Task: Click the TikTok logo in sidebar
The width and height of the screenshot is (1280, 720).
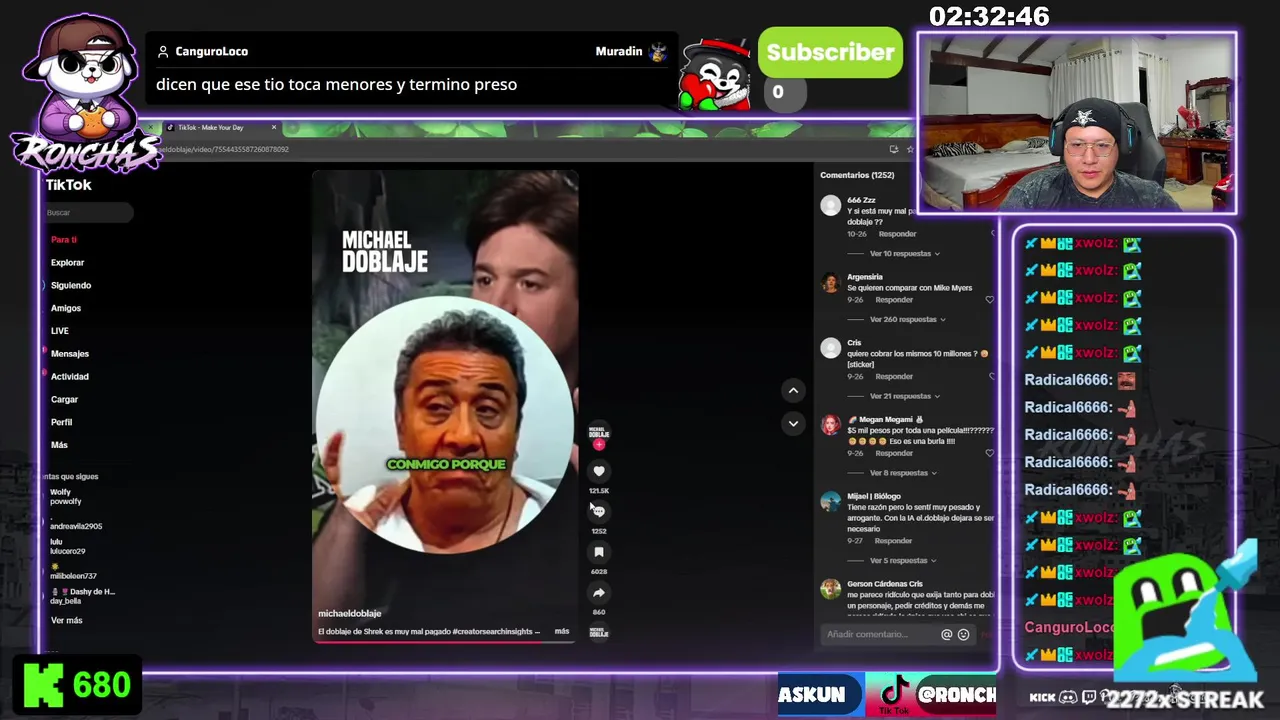Action: point(68,185)
